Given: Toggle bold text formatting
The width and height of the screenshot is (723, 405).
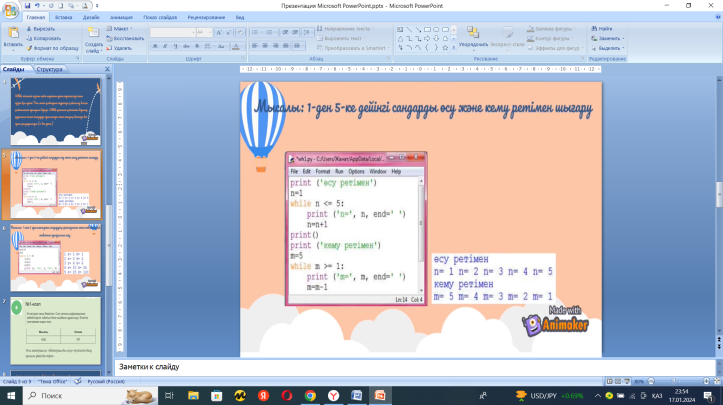Looking at the screenshot, I should [155, 46].
